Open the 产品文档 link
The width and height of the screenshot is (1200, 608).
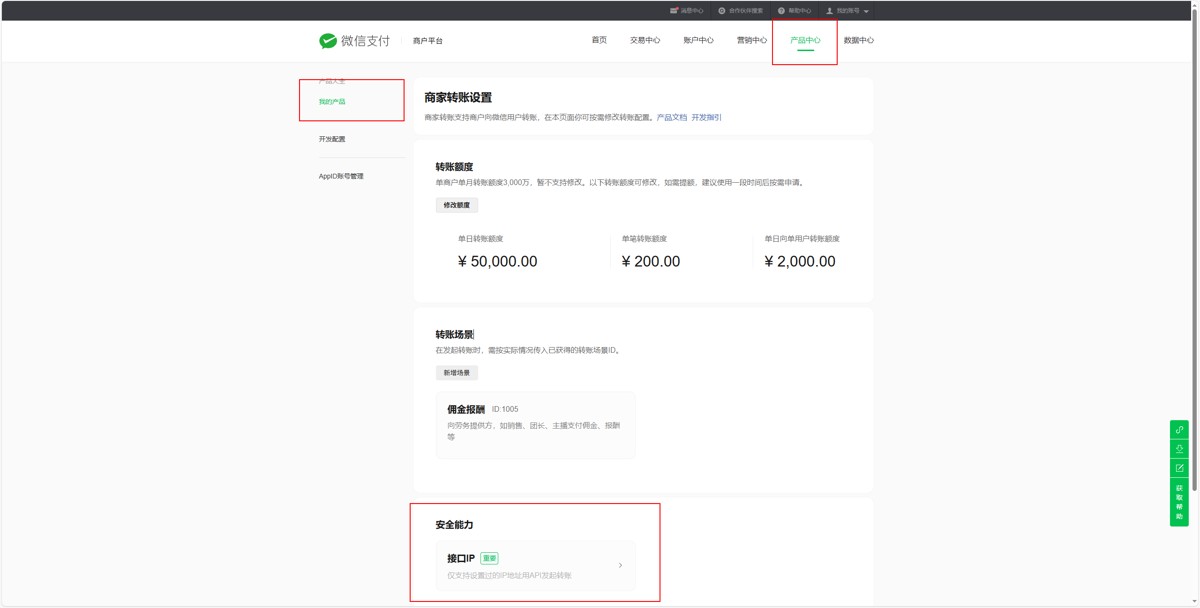(671, 117)
